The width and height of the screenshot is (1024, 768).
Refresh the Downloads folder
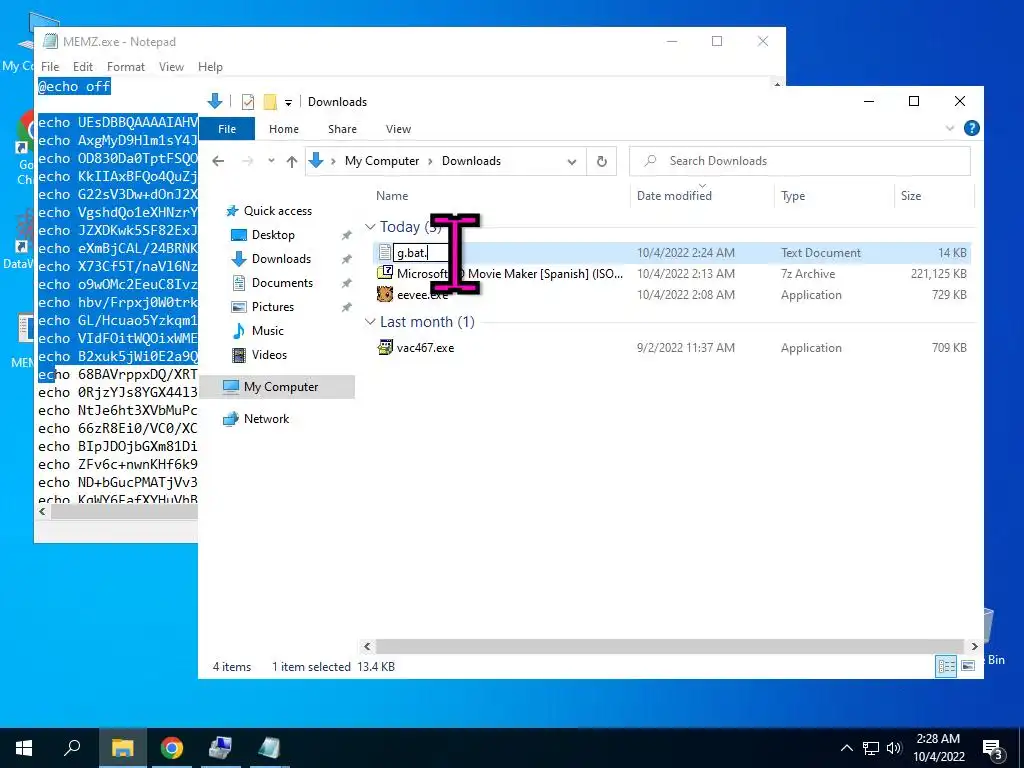tap(601, 161)
